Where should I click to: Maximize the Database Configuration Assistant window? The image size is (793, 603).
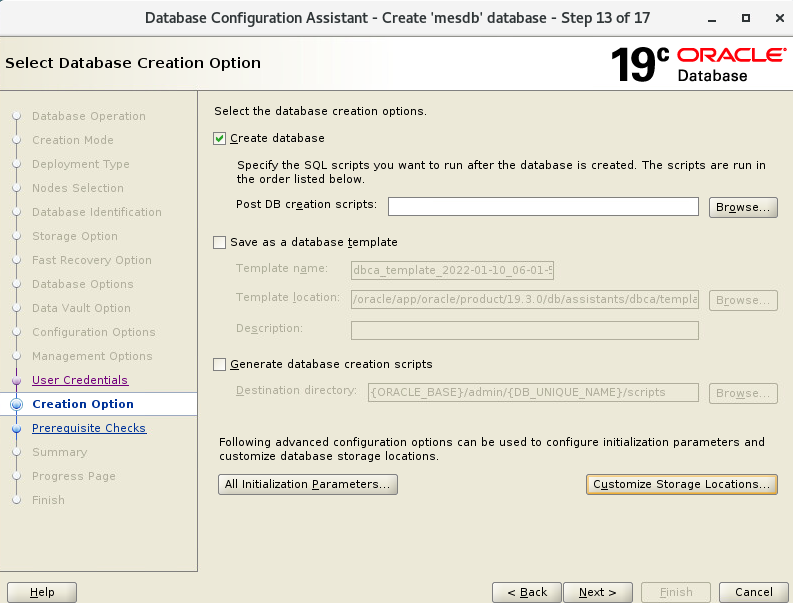(x=745, y=18)
